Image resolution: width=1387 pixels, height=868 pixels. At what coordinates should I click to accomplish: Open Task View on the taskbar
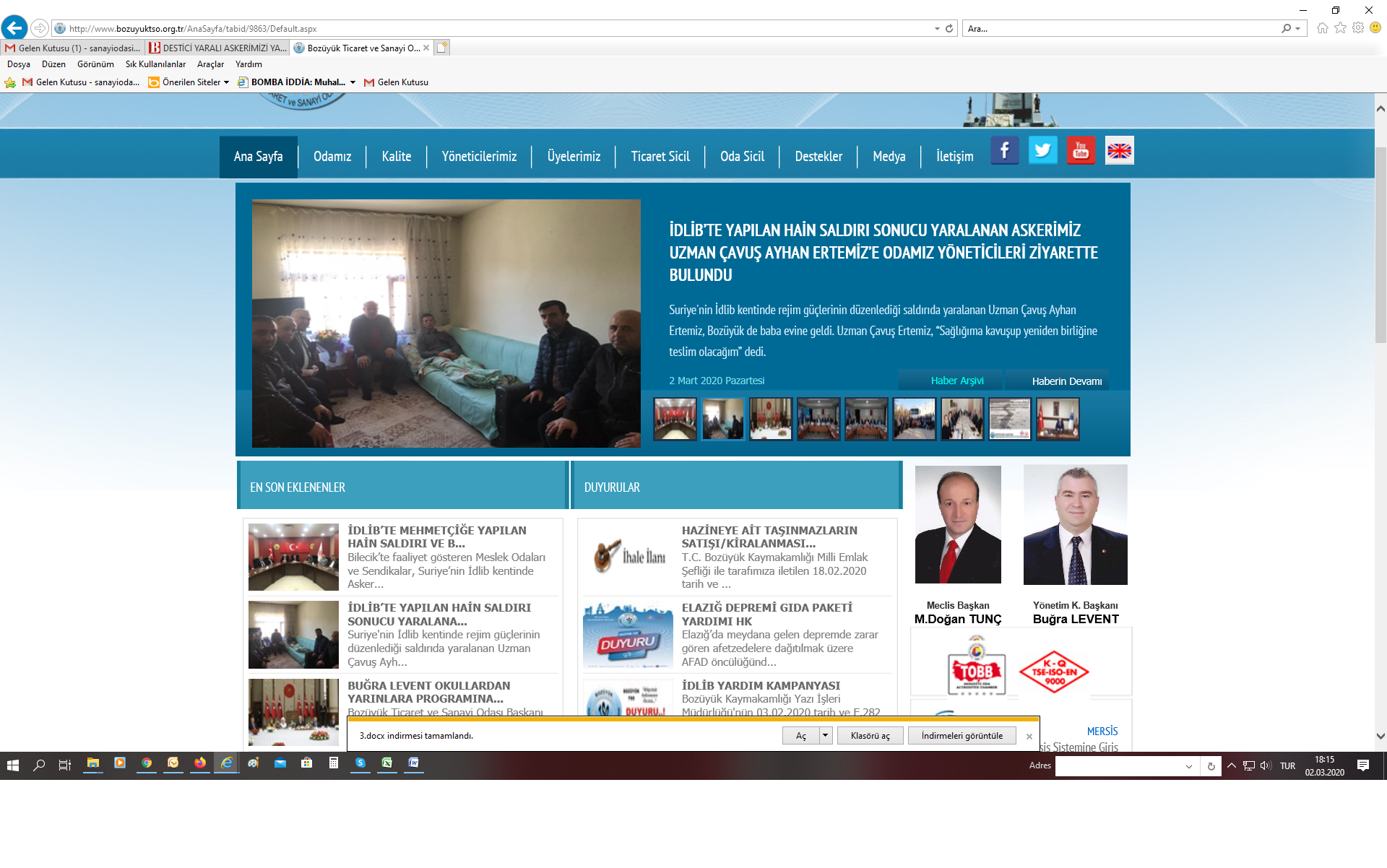click(x=65, y=765)
